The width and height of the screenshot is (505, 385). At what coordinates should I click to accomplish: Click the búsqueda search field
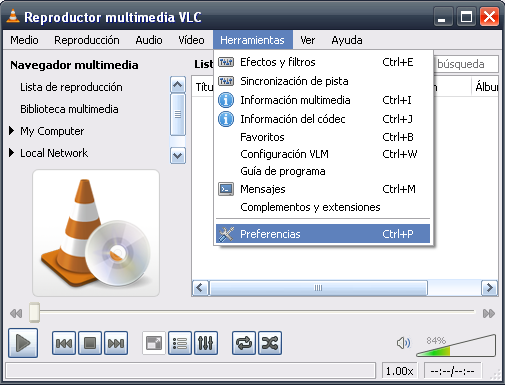point(466,64)
